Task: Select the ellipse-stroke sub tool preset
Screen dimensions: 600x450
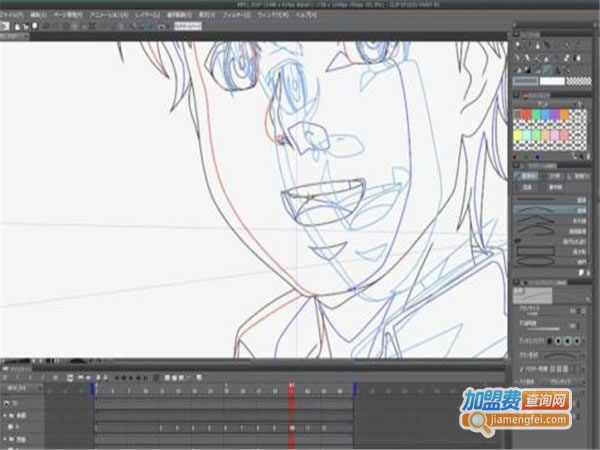Action: 549,262
